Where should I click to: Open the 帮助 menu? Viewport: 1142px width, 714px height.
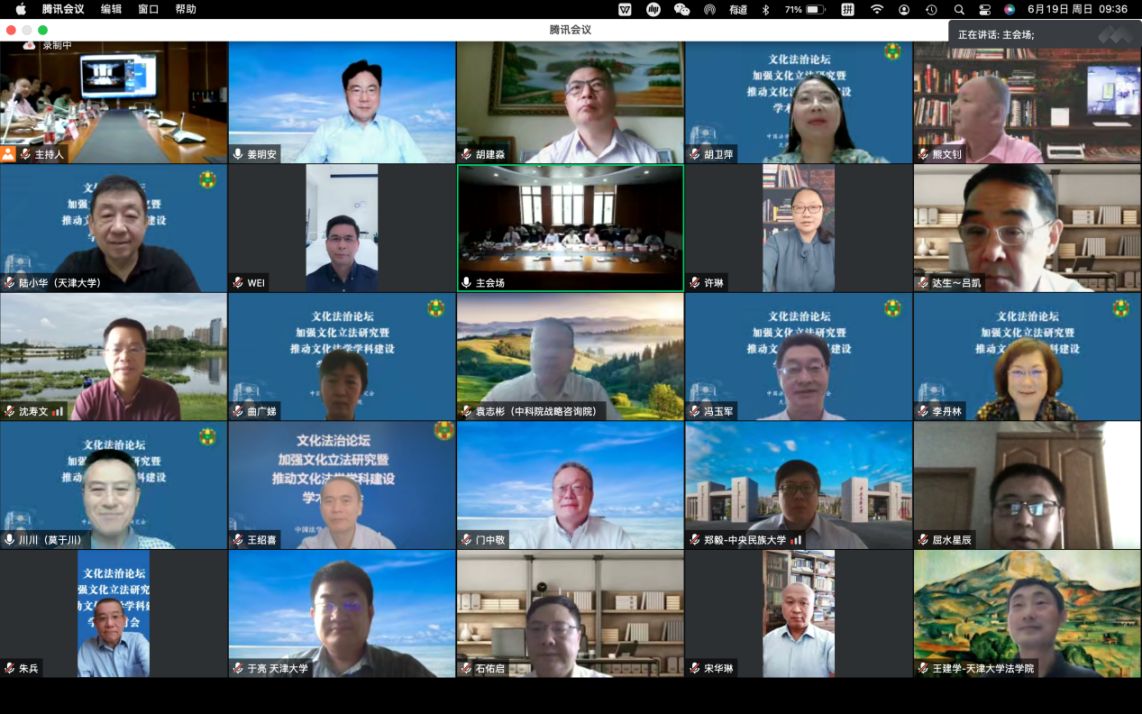[185, 9]
